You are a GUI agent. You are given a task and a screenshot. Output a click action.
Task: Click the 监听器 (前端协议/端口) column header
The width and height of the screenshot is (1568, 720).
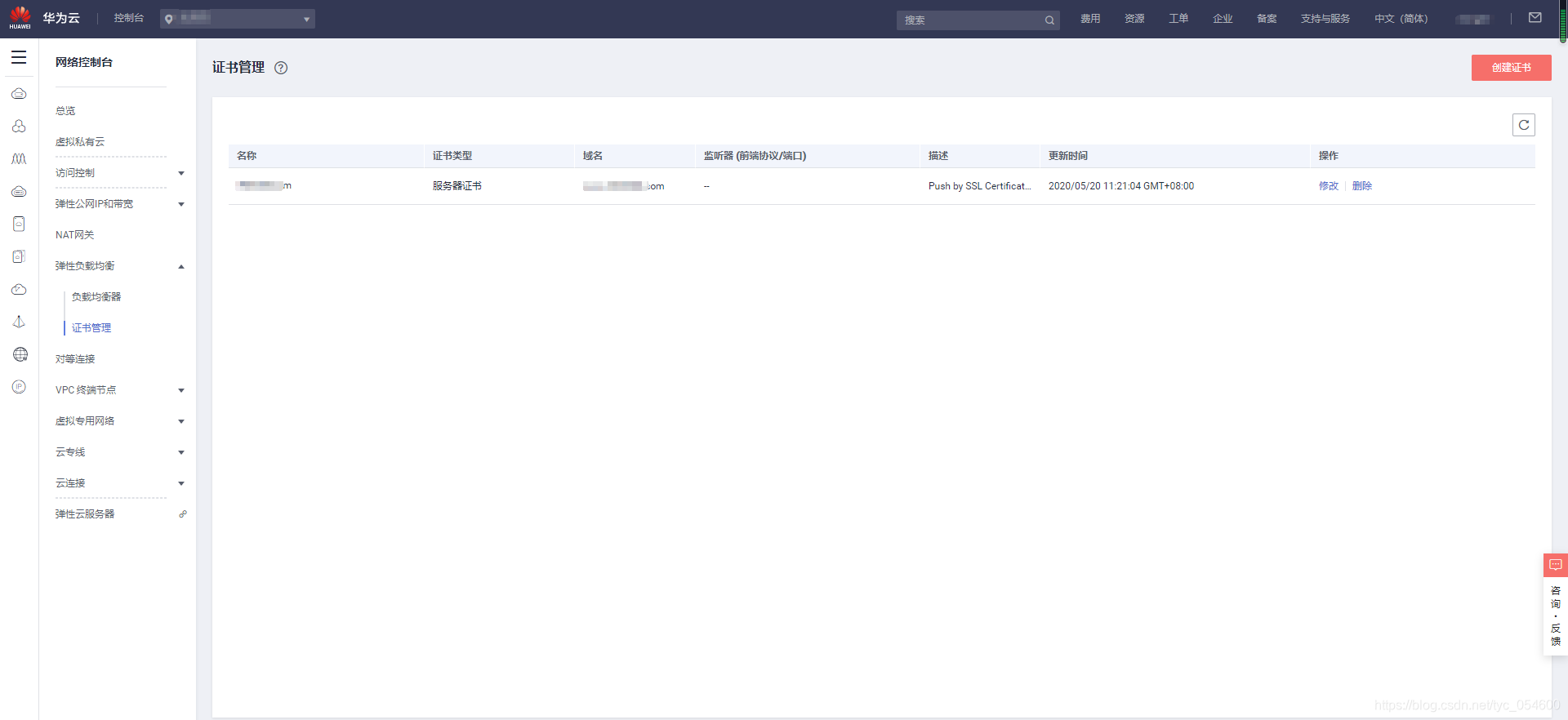click(755, 156)
